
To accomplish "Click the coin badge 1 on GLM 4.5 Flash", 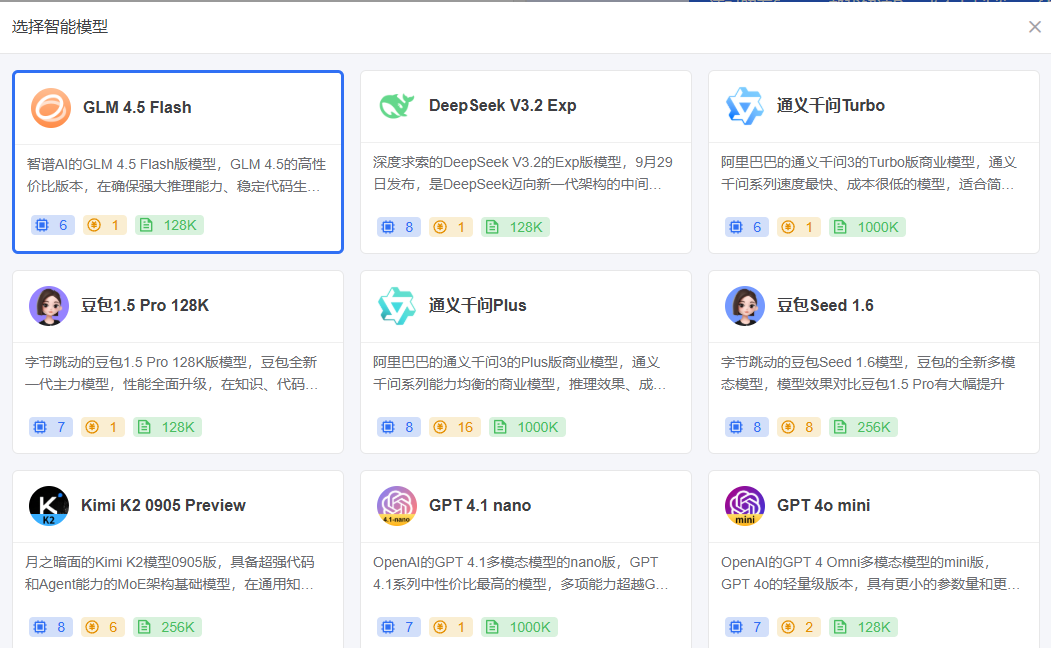I will [105, 225].
